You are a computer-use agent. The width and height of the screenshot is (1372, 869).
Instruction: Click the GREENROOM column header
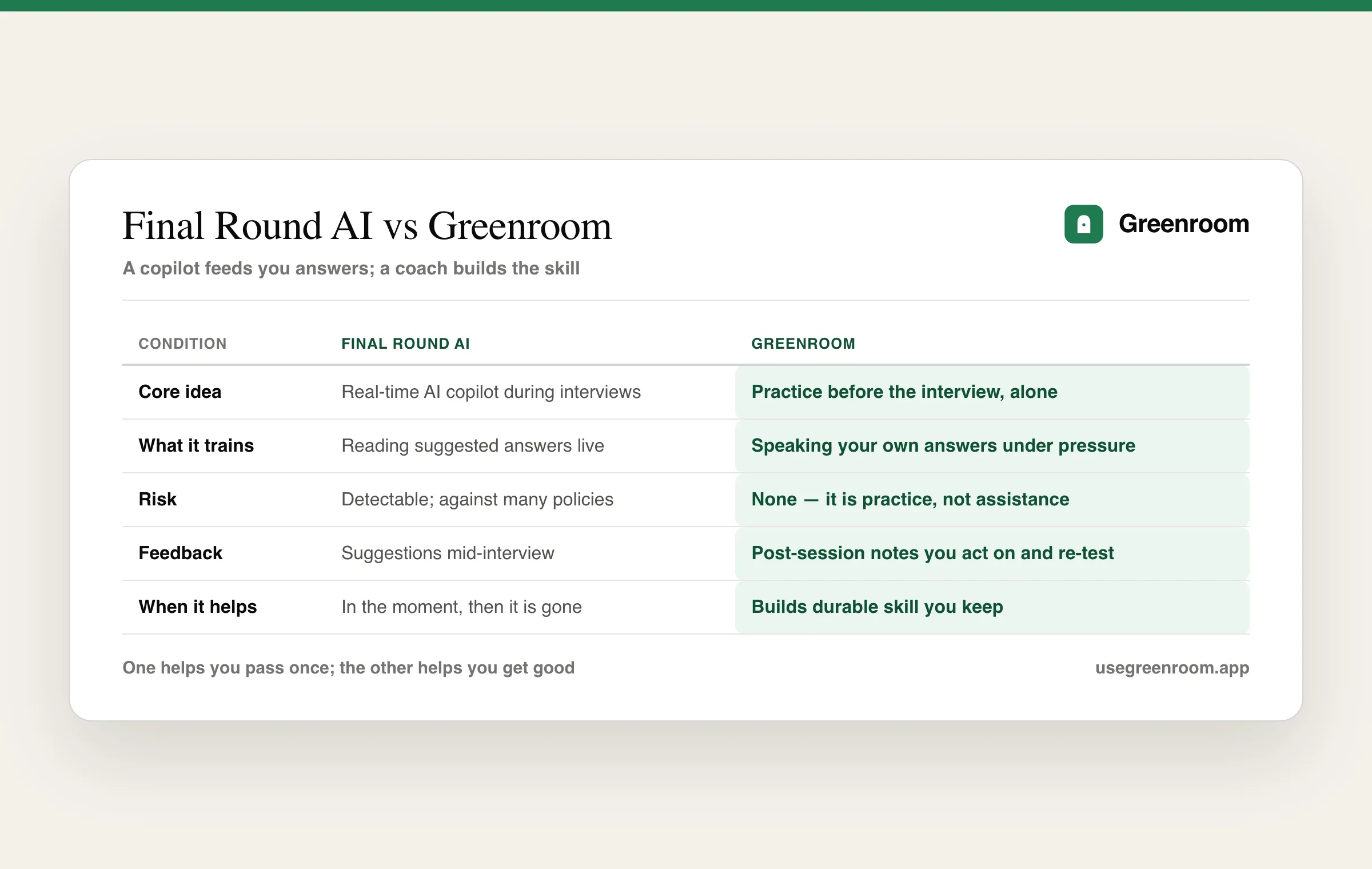tap(803, 344)
